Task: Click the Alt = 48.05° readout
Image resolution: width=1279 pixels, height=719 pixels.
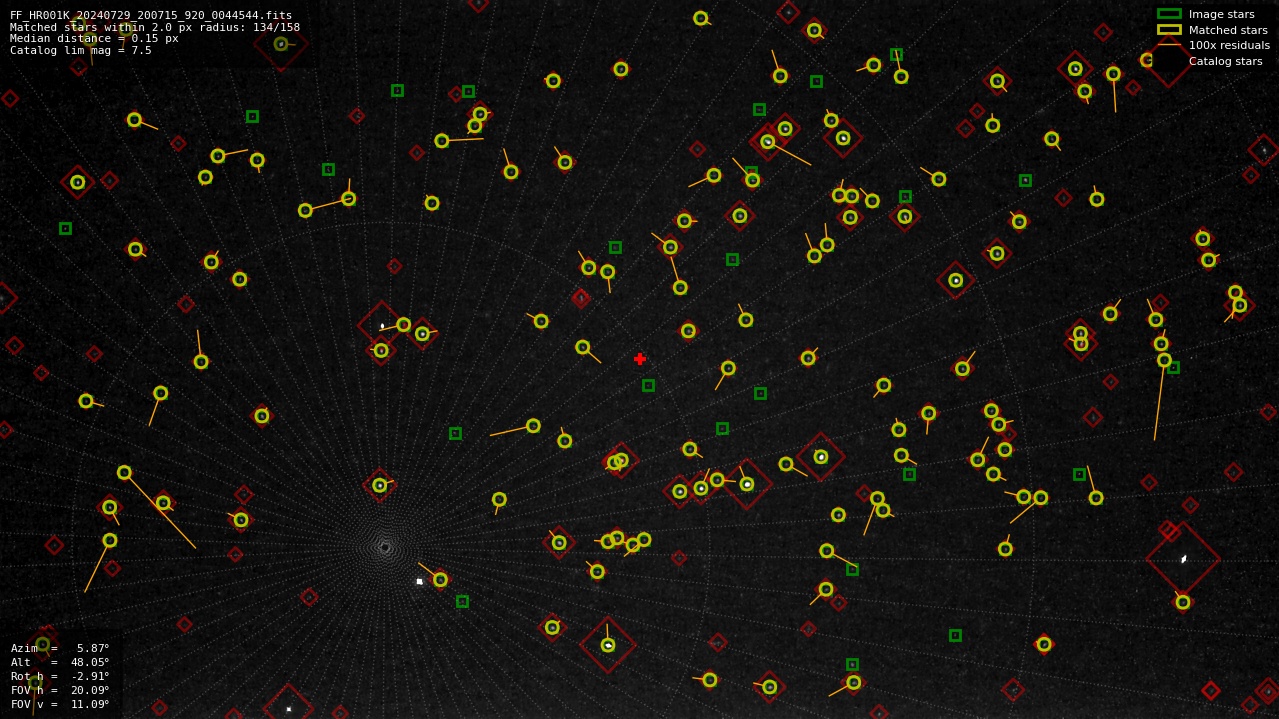Action: pyautogui.click(x=60, y=662)
